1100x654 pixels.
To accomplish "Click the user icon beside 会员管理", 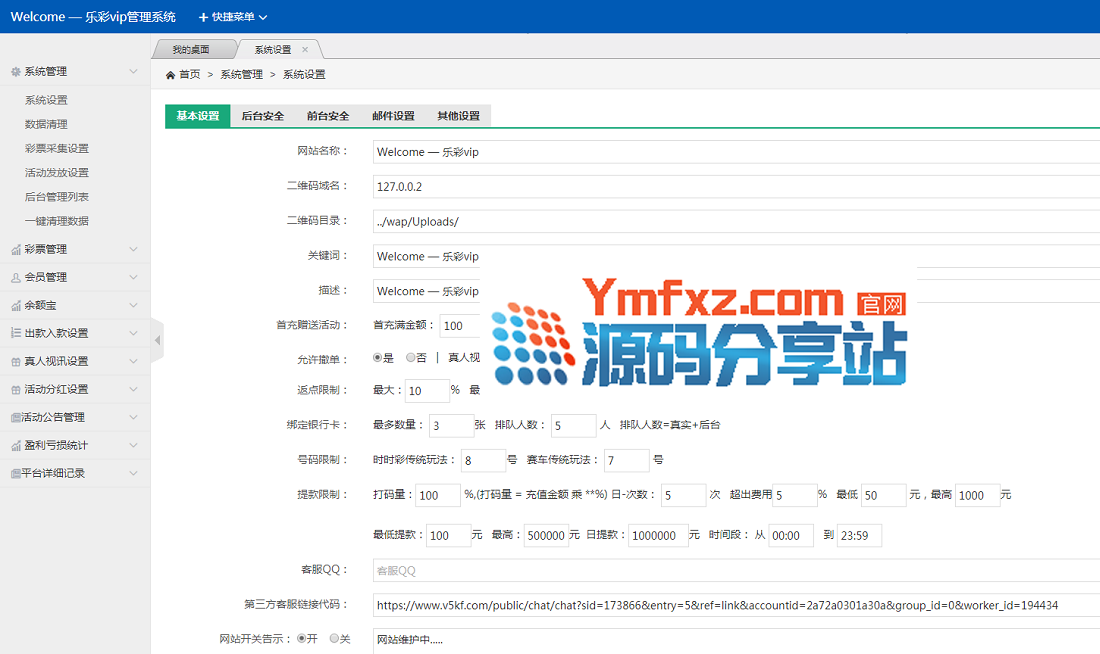I will (x=15, y=277).
